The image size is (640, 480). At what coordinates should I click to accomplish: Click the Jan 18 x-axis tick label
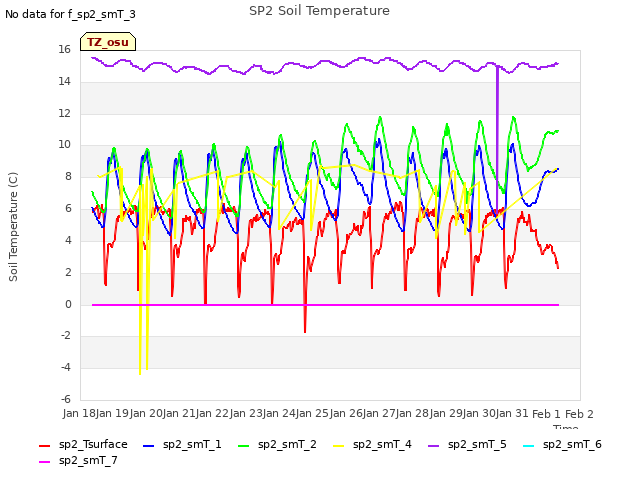click(79, 413)
